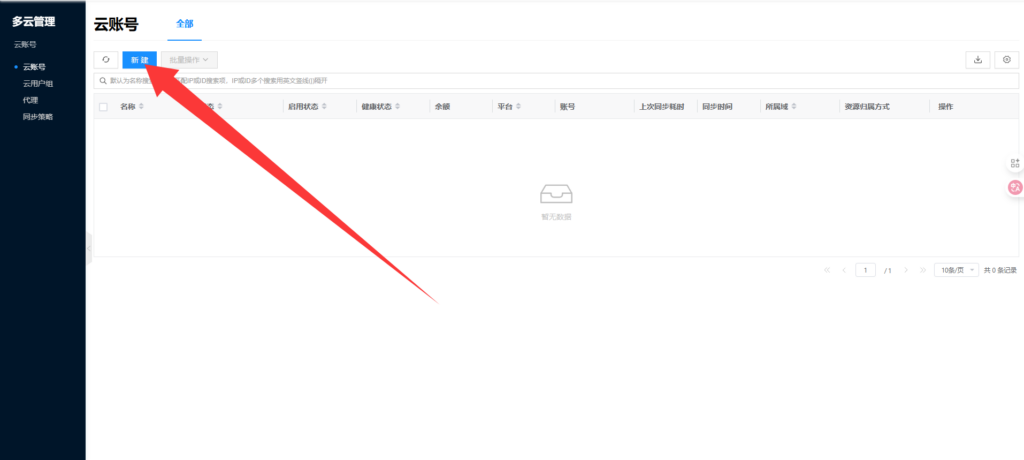Open 云用户组 in the sidebar
This screenshot has width=1024, height=460.
(x=38, y=83)
